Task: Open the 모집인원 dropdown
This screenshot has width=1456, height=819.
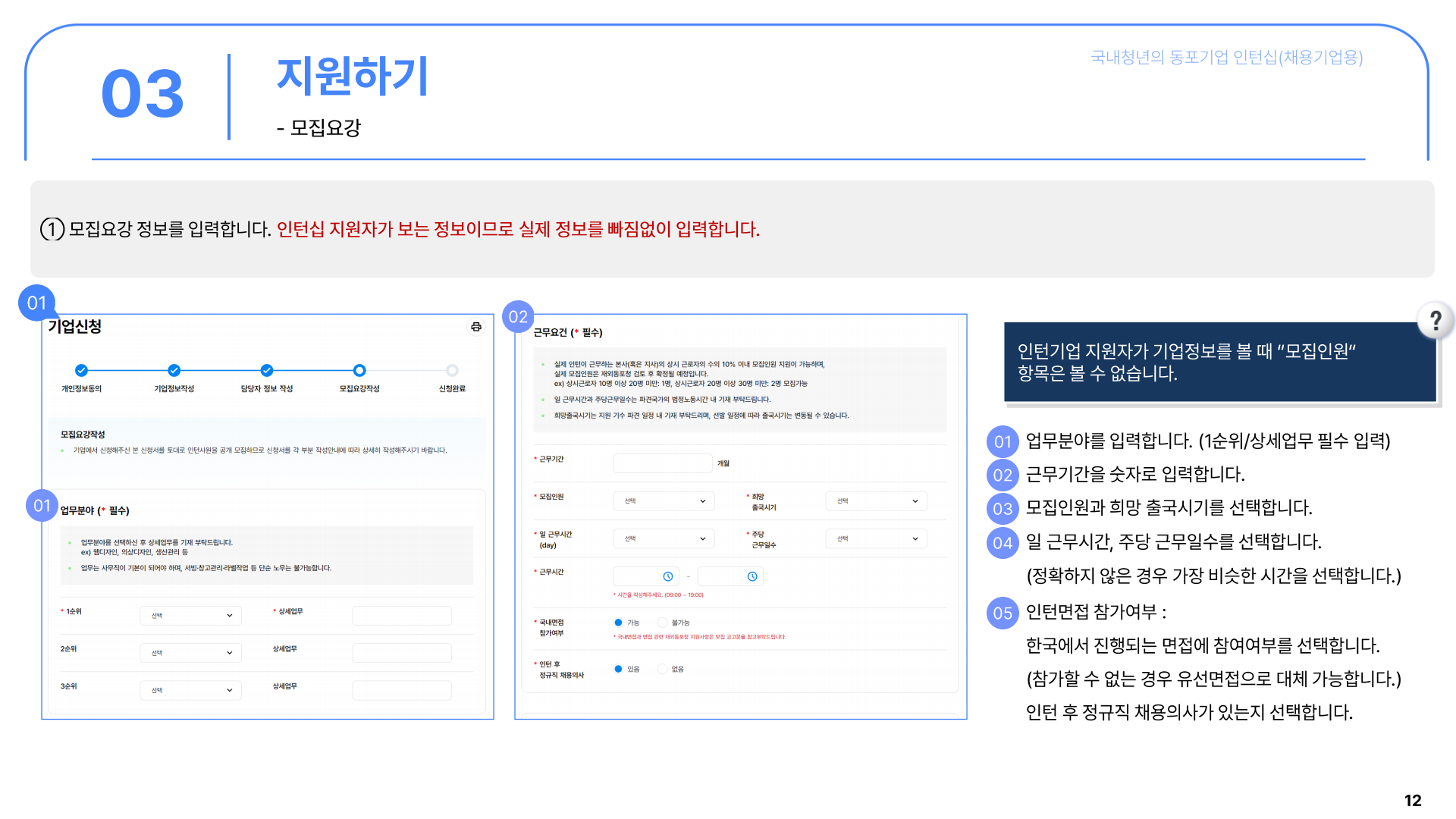Action: pos(664,500)
